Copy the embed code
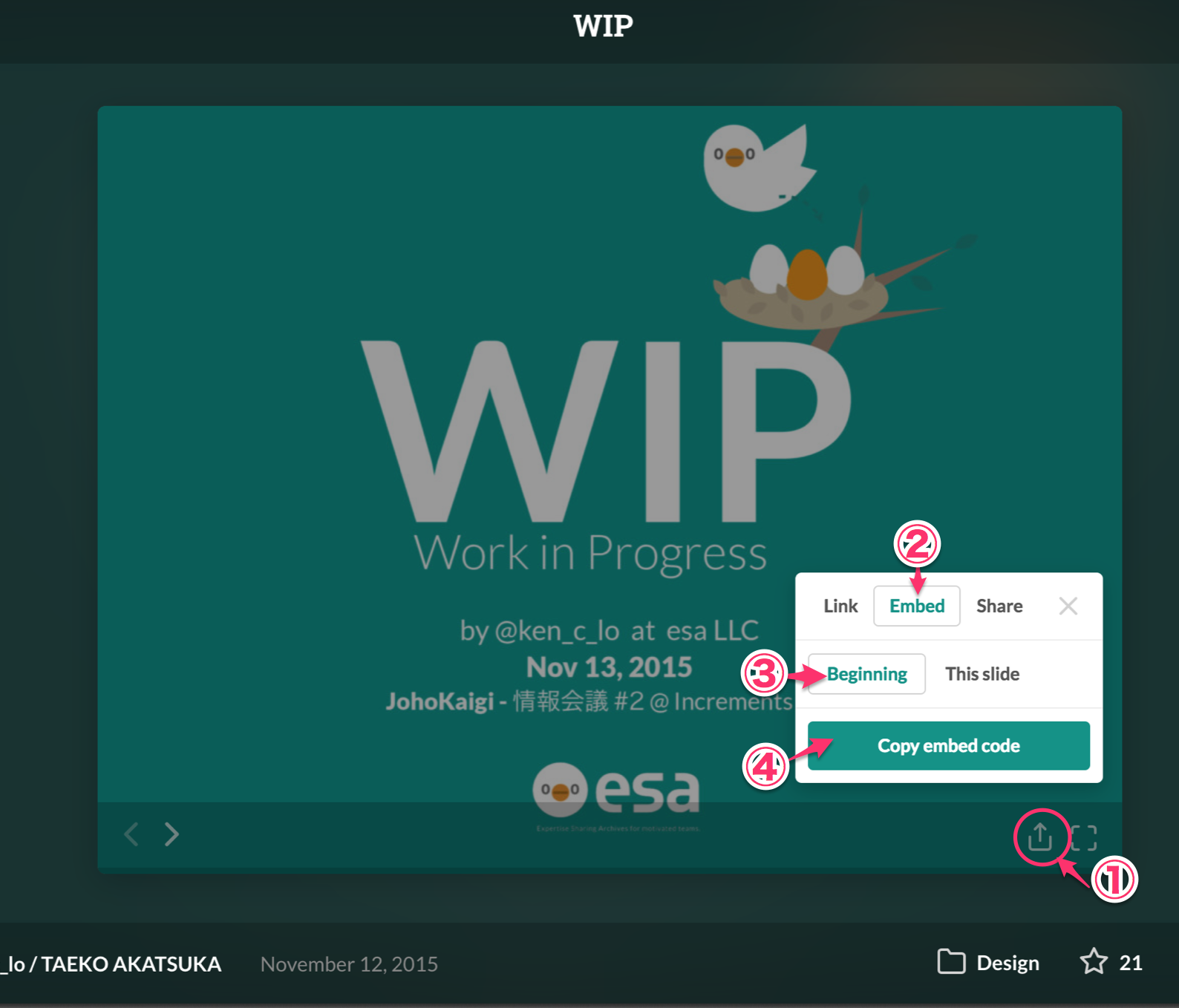Image resolution: width=1179 pixels, height=1008 pixels. pos(949,746)
